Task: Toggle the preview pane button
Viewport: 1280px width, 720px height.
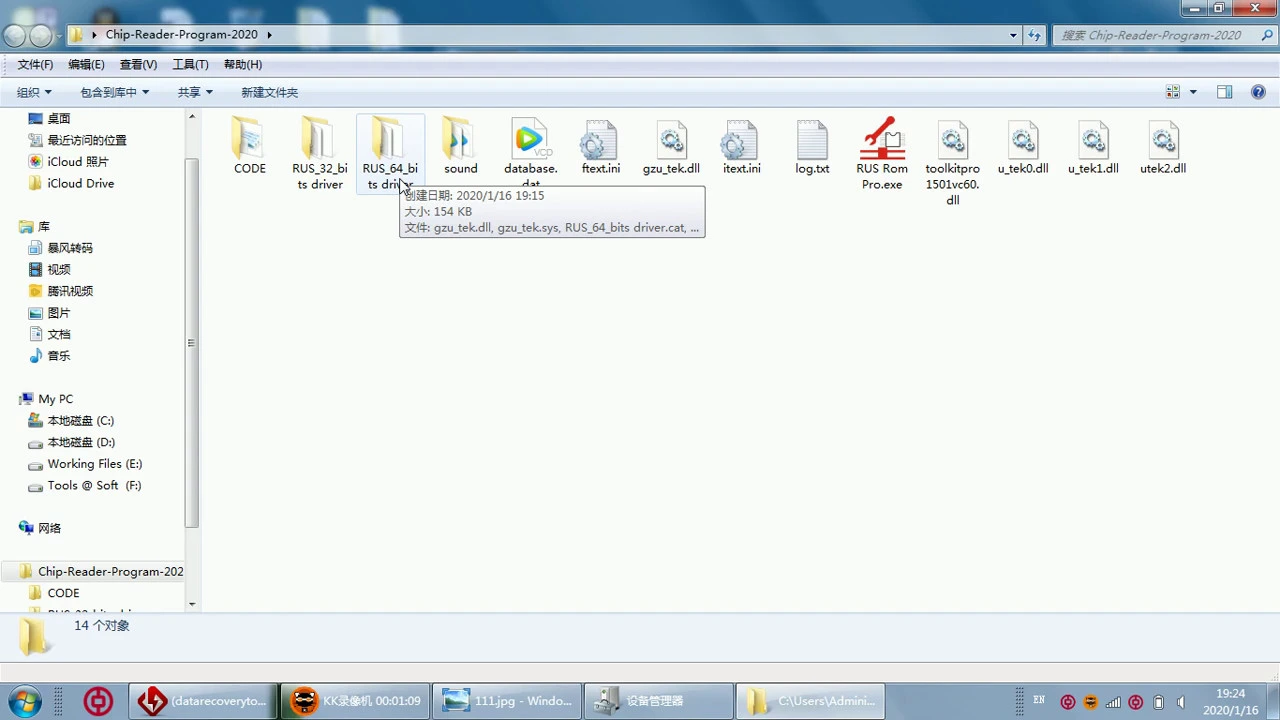Action: point(1224,92)
